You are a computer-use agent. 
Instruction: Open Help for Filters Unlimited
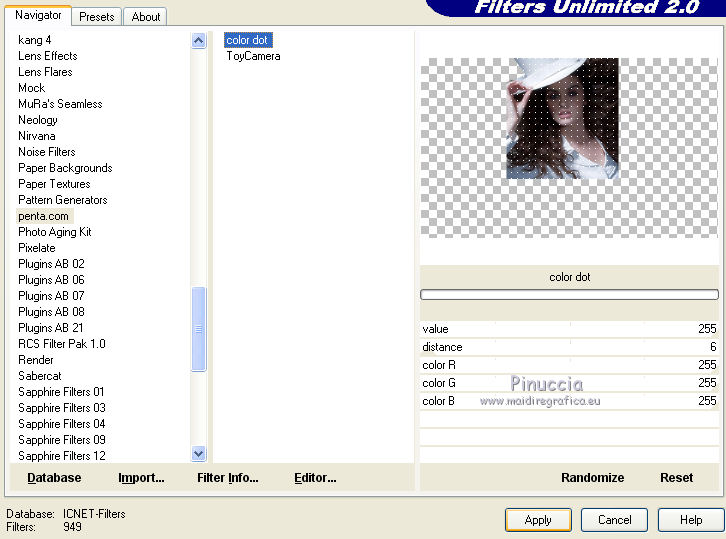(x=691, y=520)
